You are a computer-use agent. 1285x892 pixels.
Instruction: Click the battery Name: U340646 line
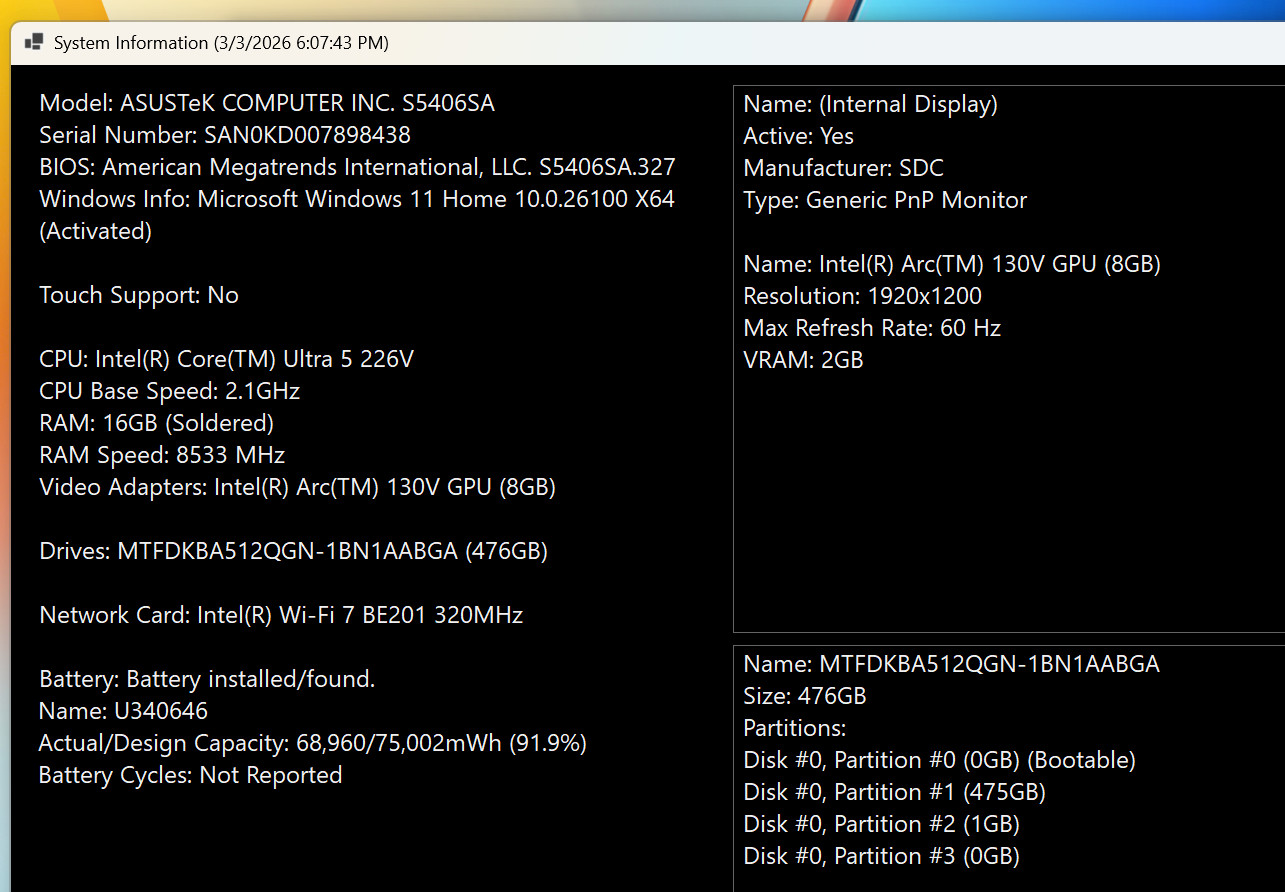pyautogui.click(x=124, y=711)
